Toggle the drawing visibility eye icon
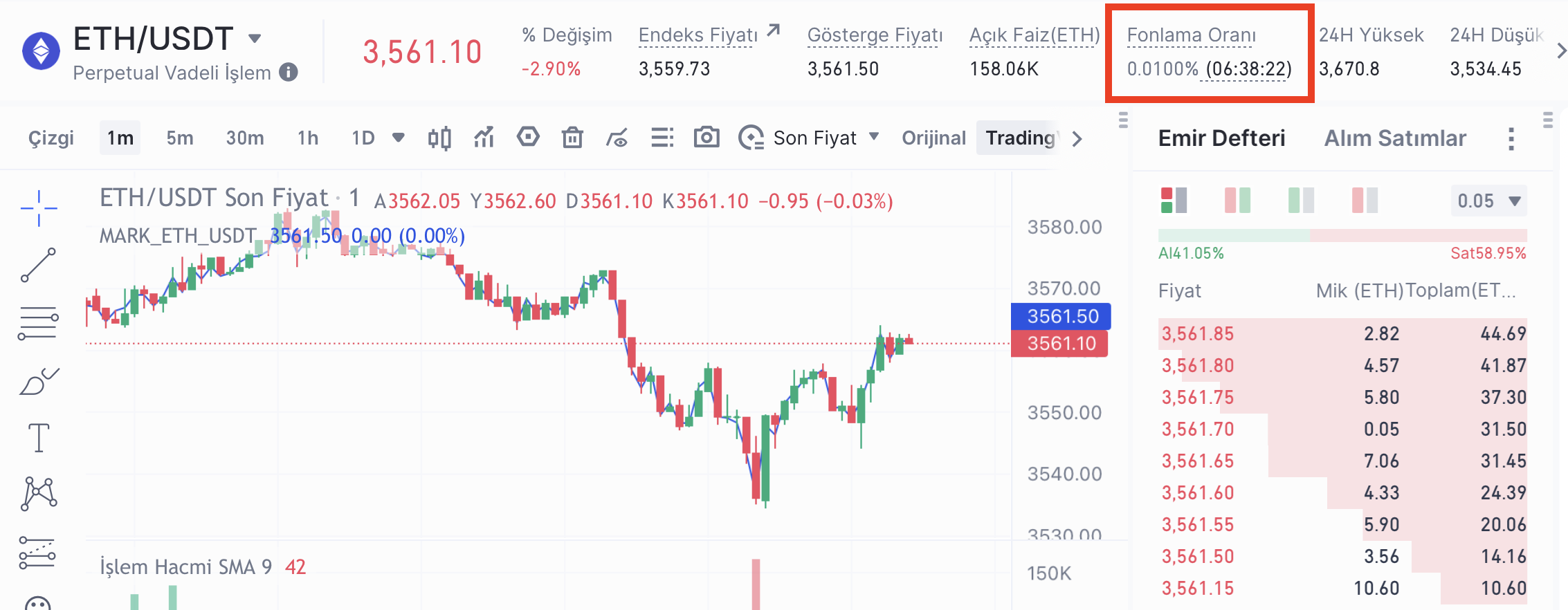Screen dimensions: 1568x610 point(617,138)
